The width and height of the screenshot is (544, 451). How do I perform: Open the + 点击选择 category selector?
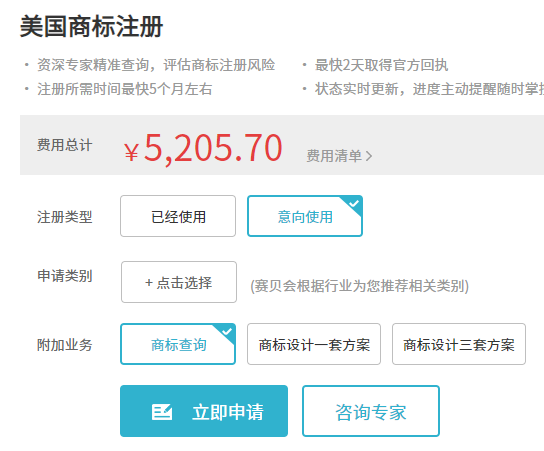179,282
